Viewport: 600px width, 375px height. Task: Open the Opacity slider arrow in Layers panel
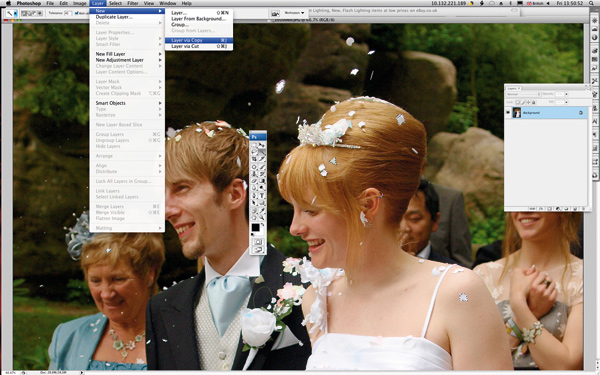tap(566, 94)
